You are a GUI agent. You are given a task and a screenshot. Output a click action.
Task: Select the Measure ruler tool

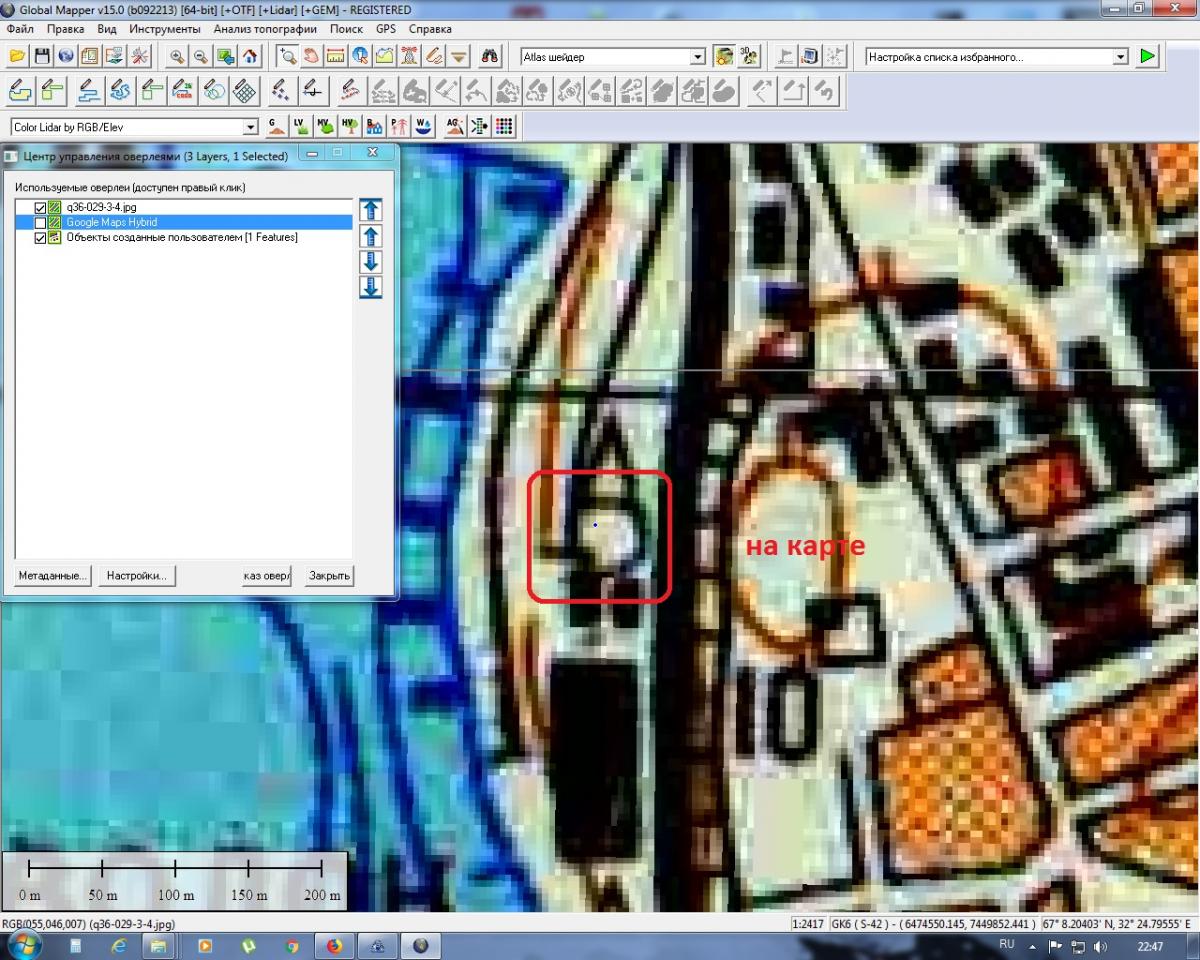[x=336, y=56]
